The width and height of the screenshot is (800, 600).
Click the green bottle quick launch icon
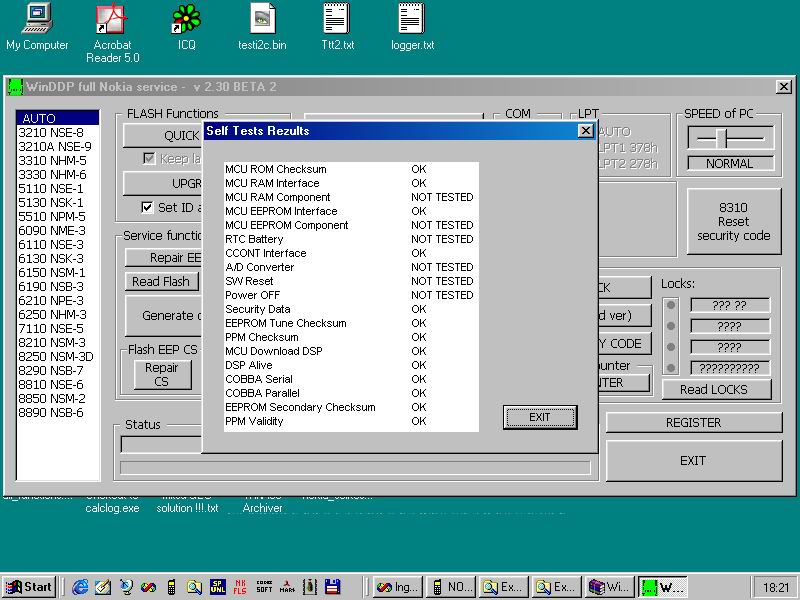(310, 587)
